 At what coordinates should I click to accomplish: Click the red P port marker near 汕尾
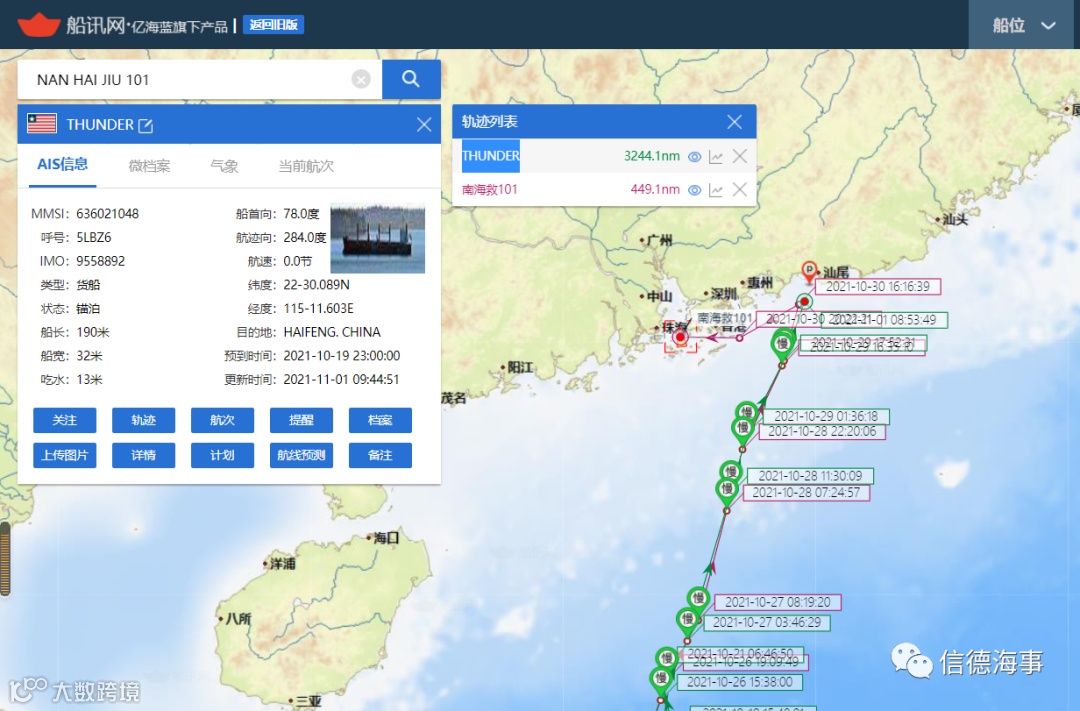click(x=809, y=271)
